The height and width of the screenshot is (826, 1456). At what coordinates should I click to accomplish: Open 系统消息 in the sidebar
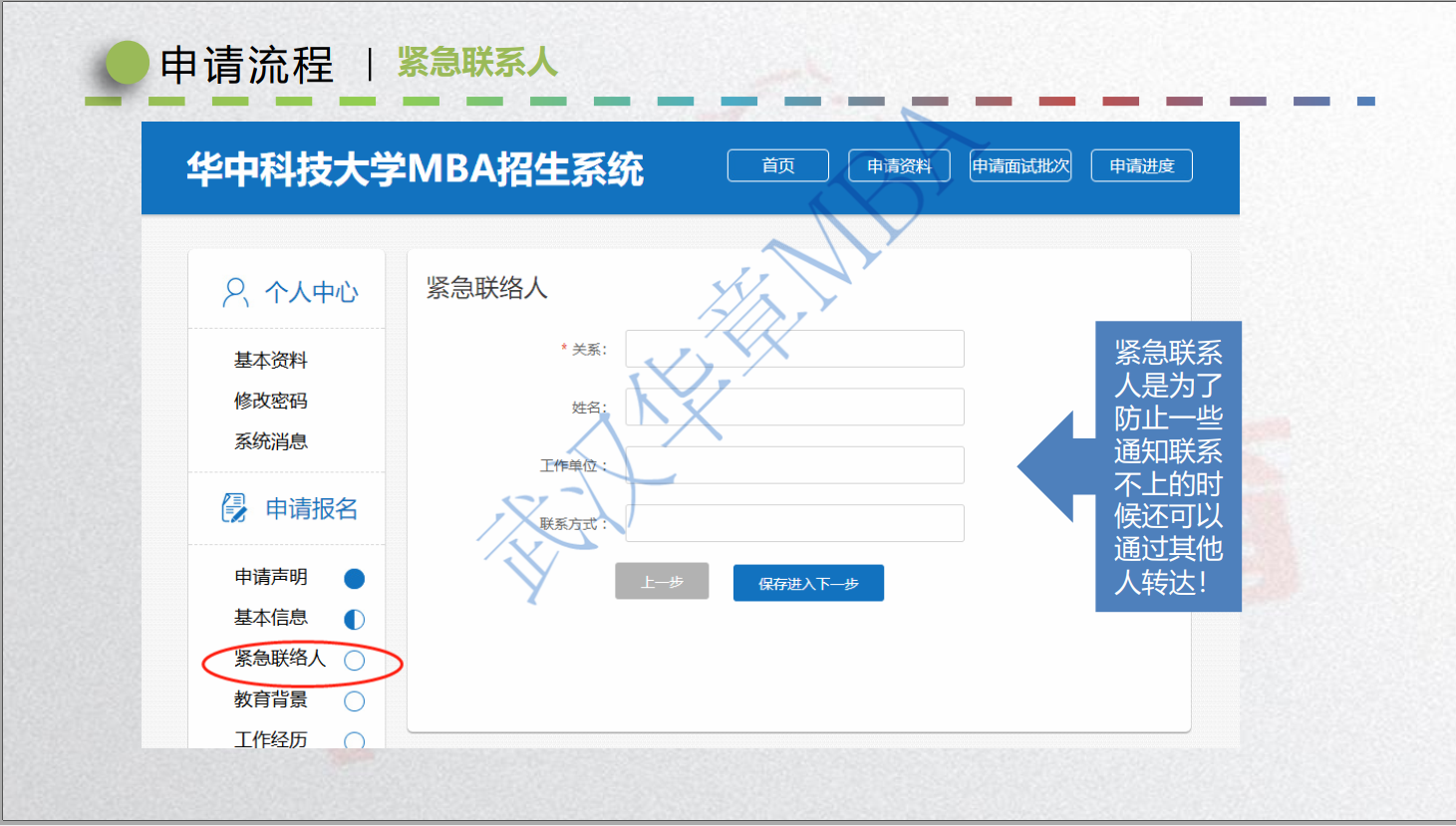click(271, 441)
